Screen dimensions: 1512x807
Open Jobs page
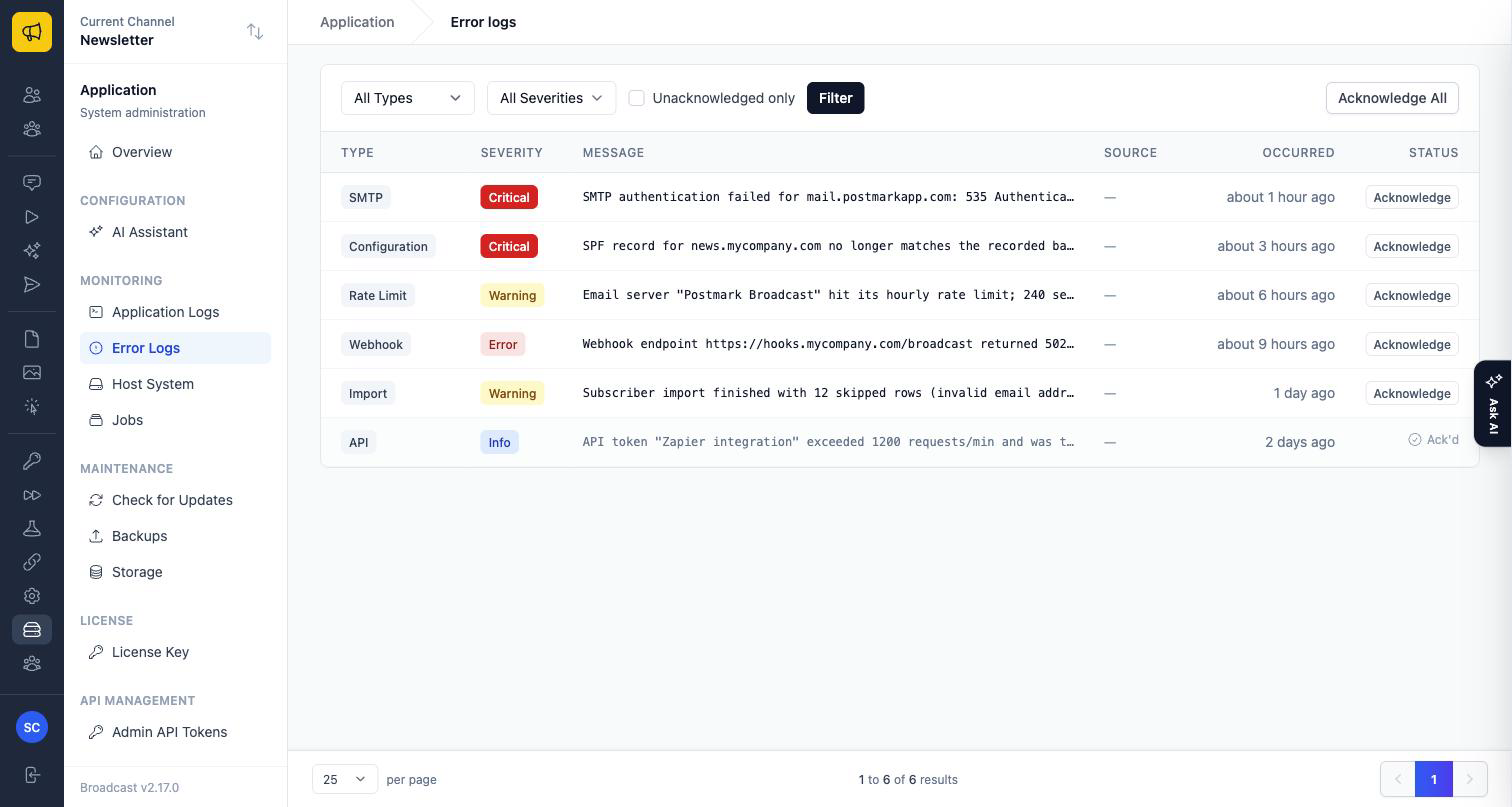pos(175,420)
